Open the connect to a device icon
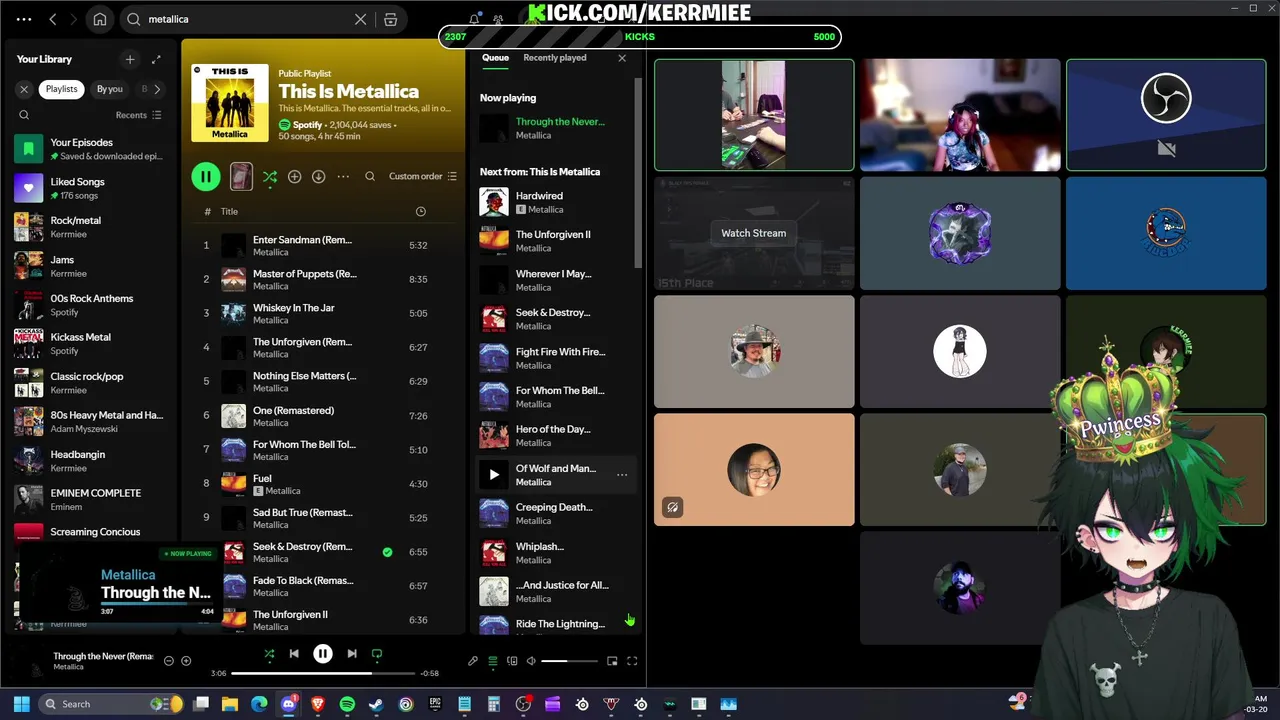1280x720 pixels. click(512, 661)
